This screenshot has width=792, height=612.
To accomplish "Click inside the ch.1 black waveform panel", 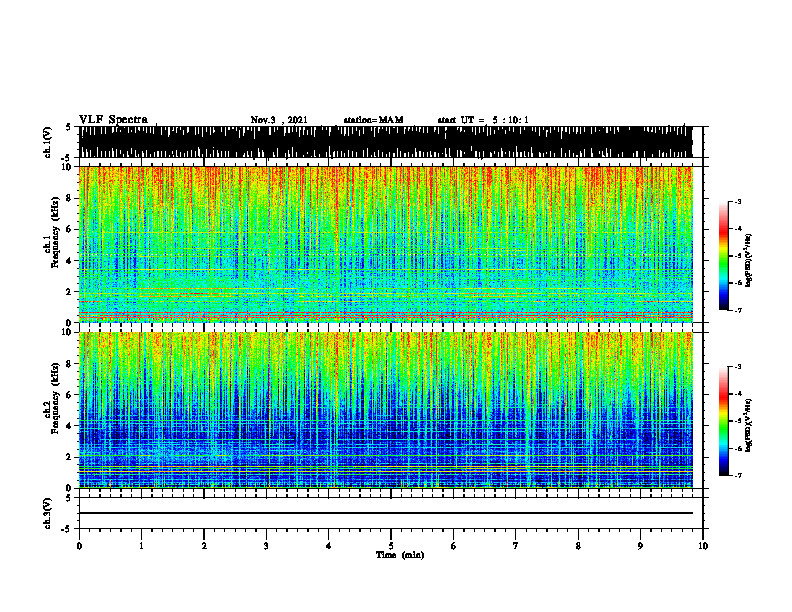I will click(x=385, y=142).
